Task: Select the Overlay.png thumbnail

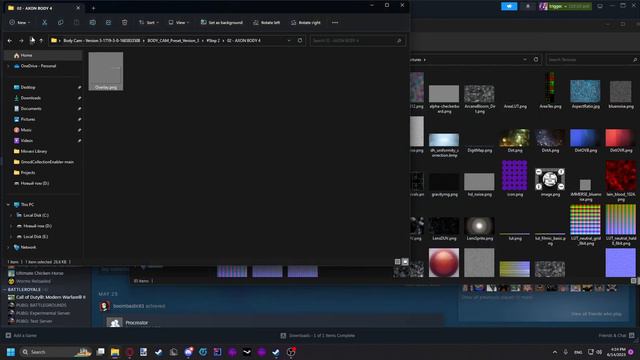Action: (106, 71)
